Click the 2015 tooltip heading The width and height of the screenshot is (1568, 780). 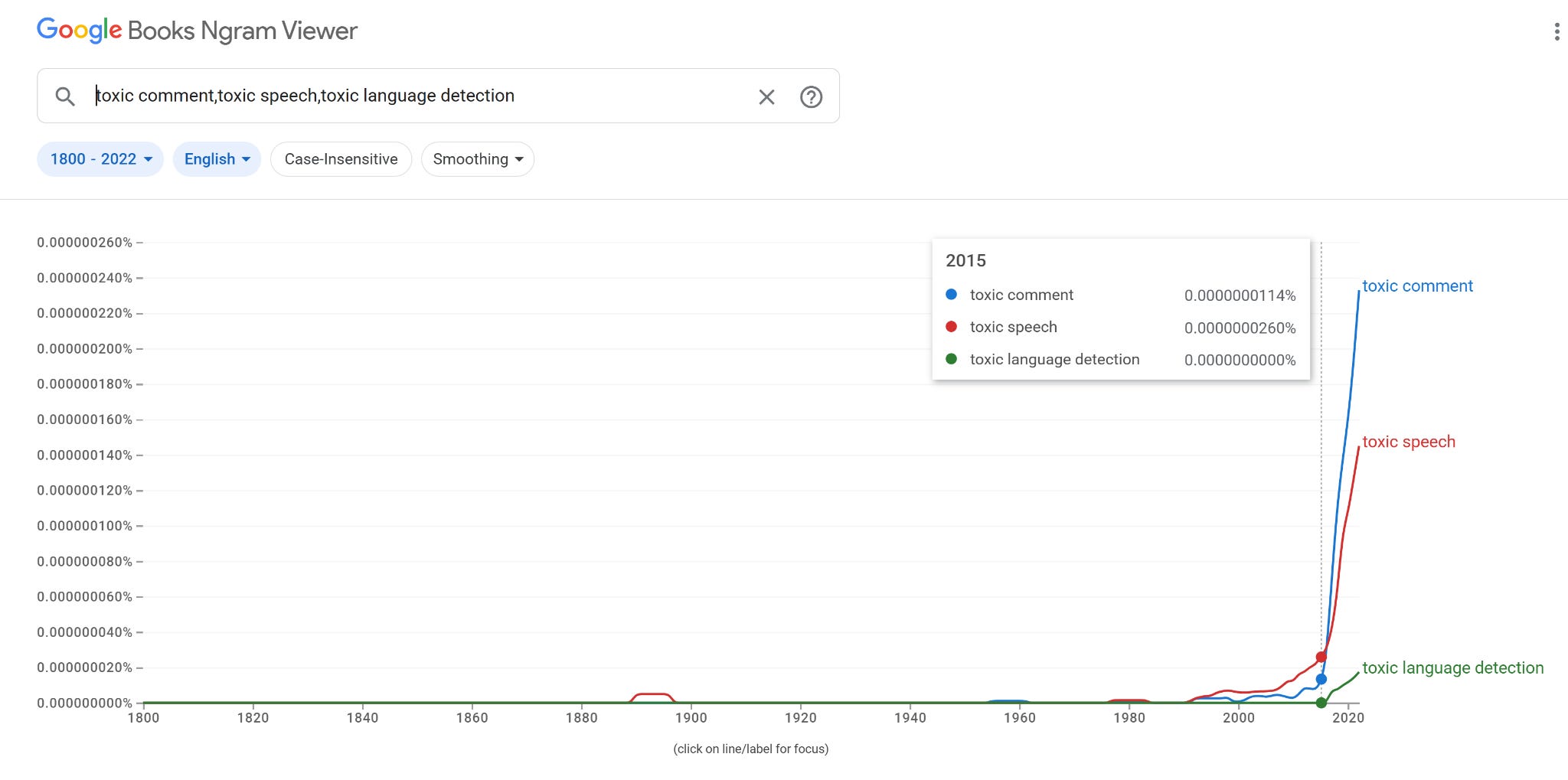tap(965, 260)
